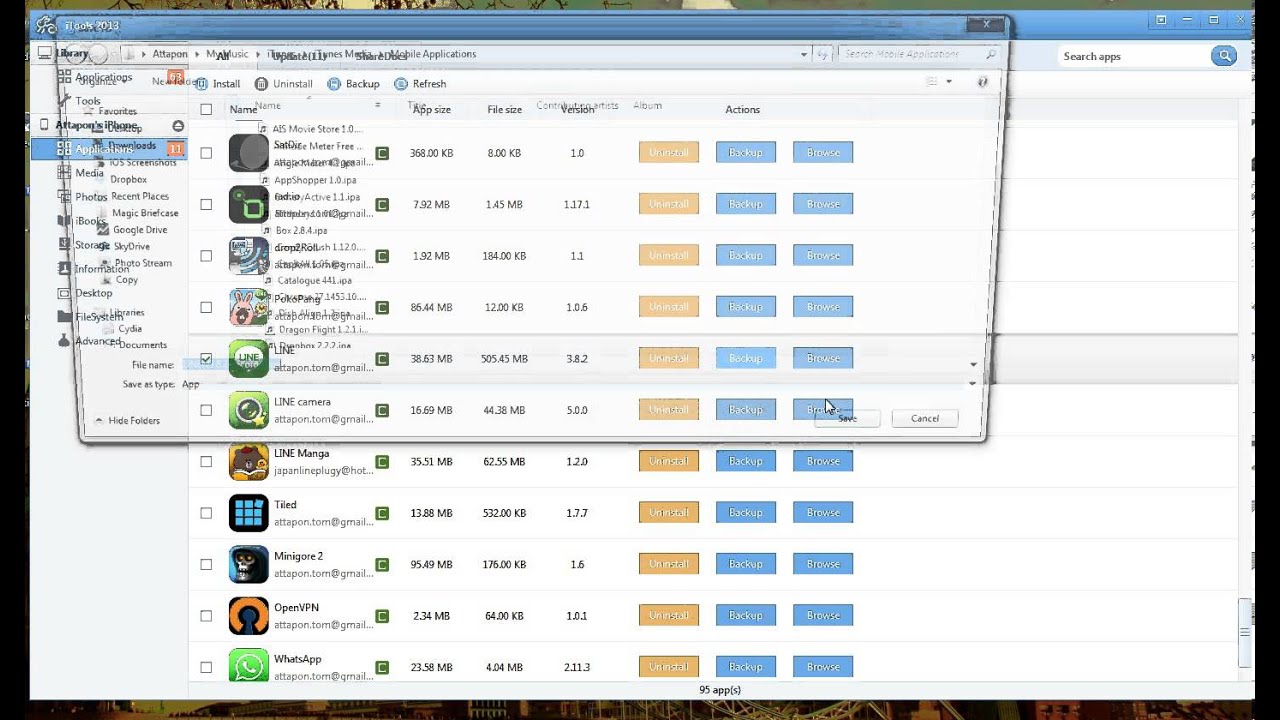The image size is (1280, 720).
Task: Select Attapon's iPhone device header
Action: (x=97, y=125)
